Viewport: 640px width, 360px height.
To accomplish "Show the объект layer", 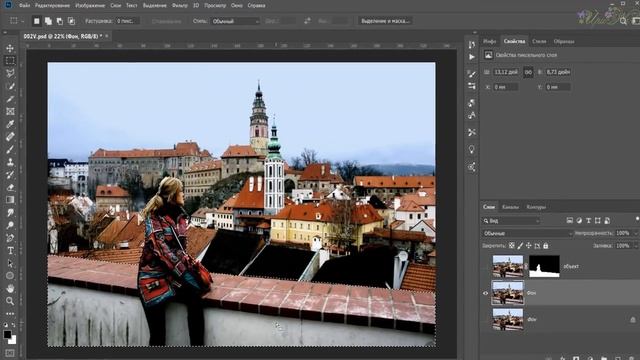I will 485,267.
